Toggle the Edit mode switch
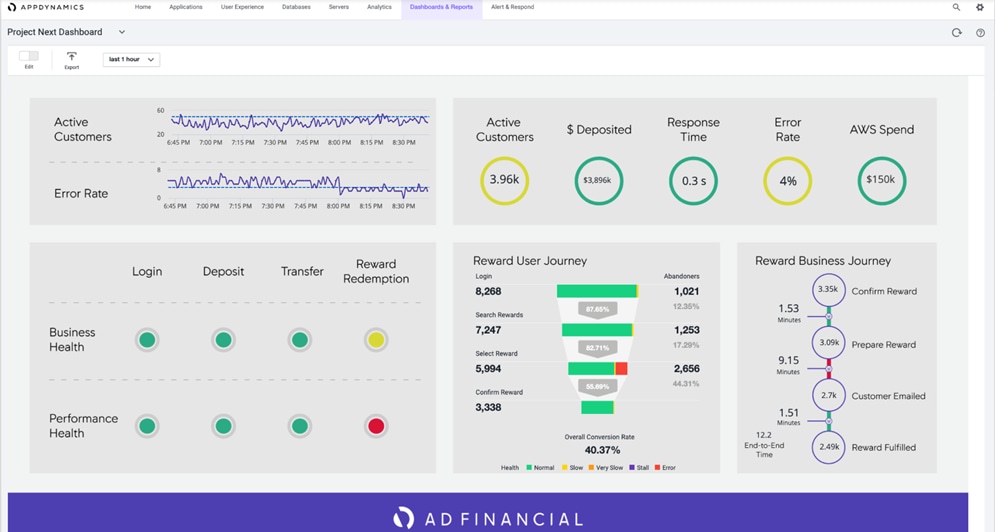The image size is (995, 532). pyautogui.click(x=29, y=56)
